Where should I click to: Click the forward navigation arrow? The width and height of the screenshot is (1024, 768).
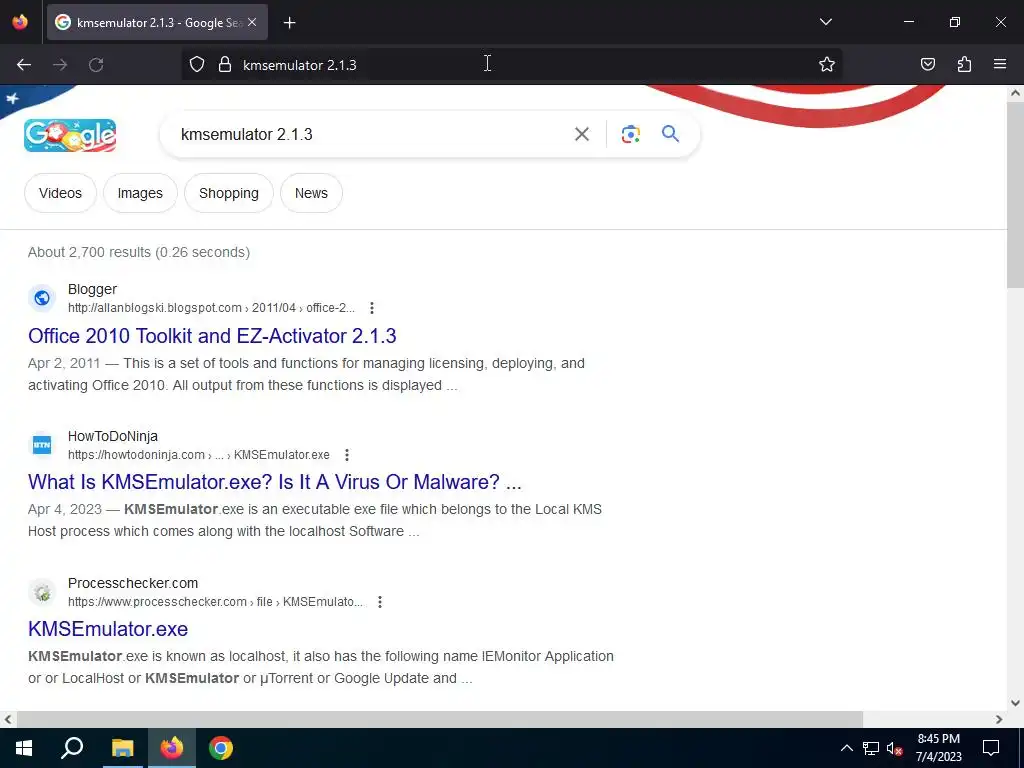(60, 65)
